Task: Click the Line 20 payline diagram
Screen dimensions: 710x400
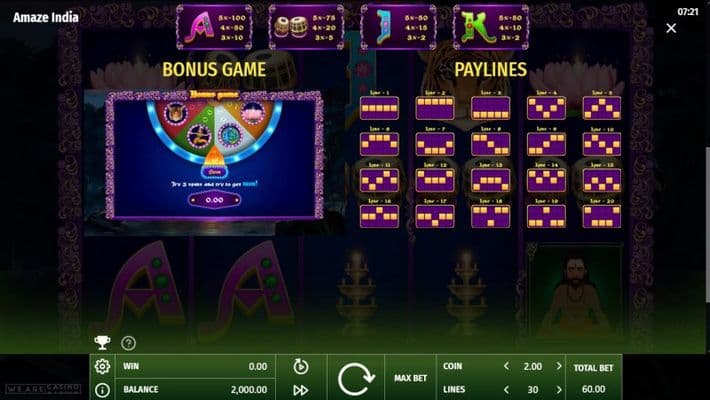Action: click(602, 216)
